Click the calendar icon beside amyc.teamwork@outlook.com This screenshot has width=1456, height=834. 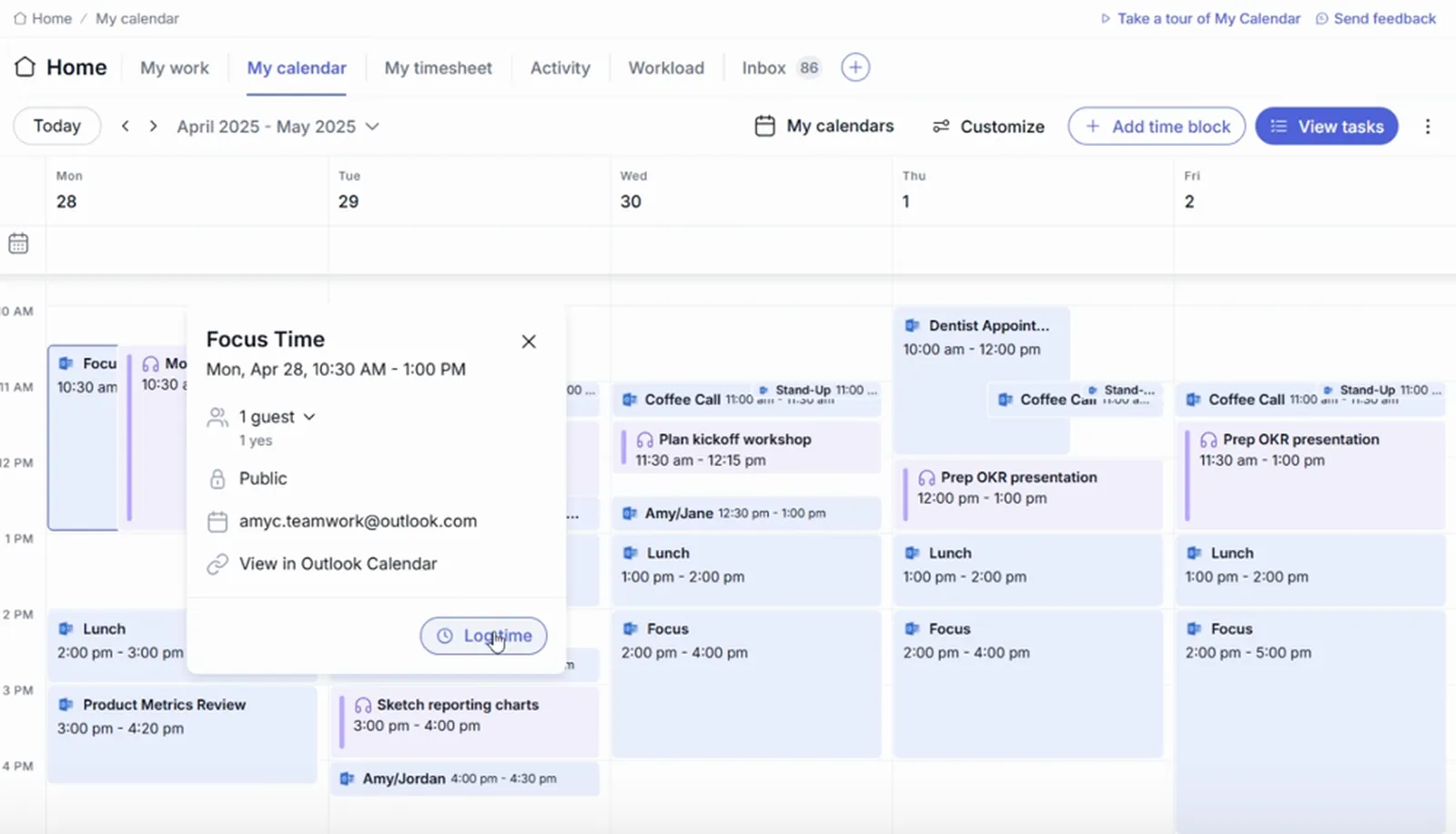(x=217, y=522)
